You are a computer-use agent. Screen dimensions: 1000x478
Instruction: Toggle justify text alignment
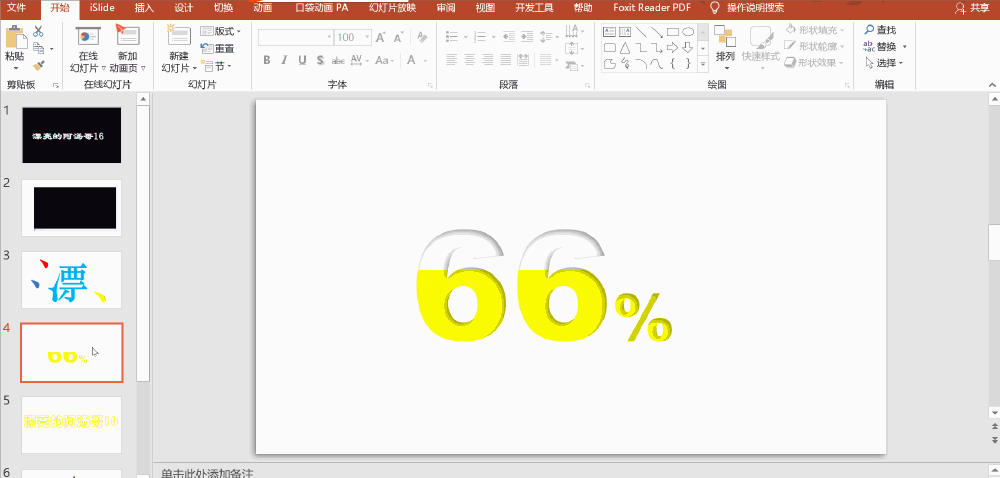(506, 60)
